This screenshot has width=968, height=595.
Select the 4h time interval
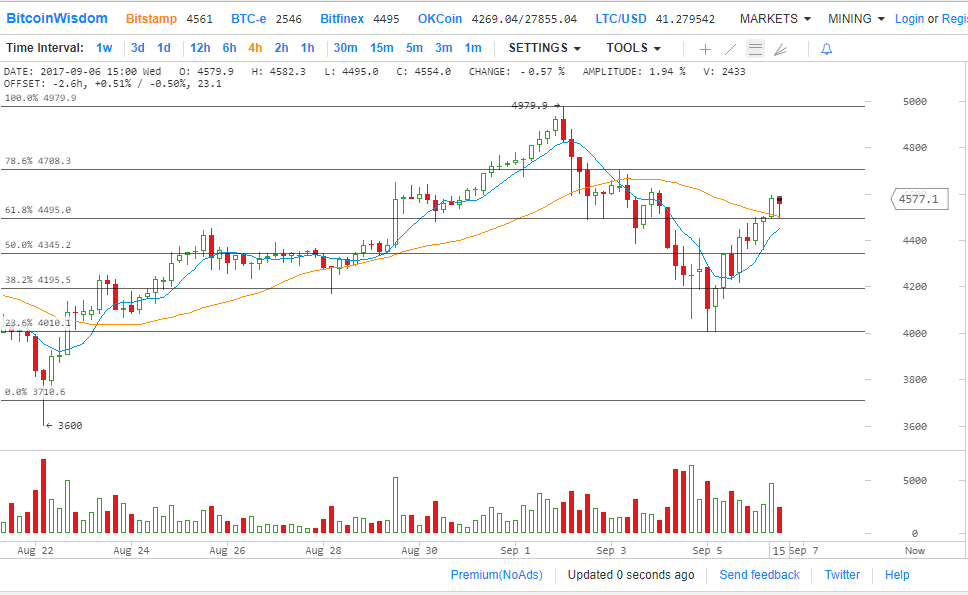pyautogui.click(x=255, y=48)
